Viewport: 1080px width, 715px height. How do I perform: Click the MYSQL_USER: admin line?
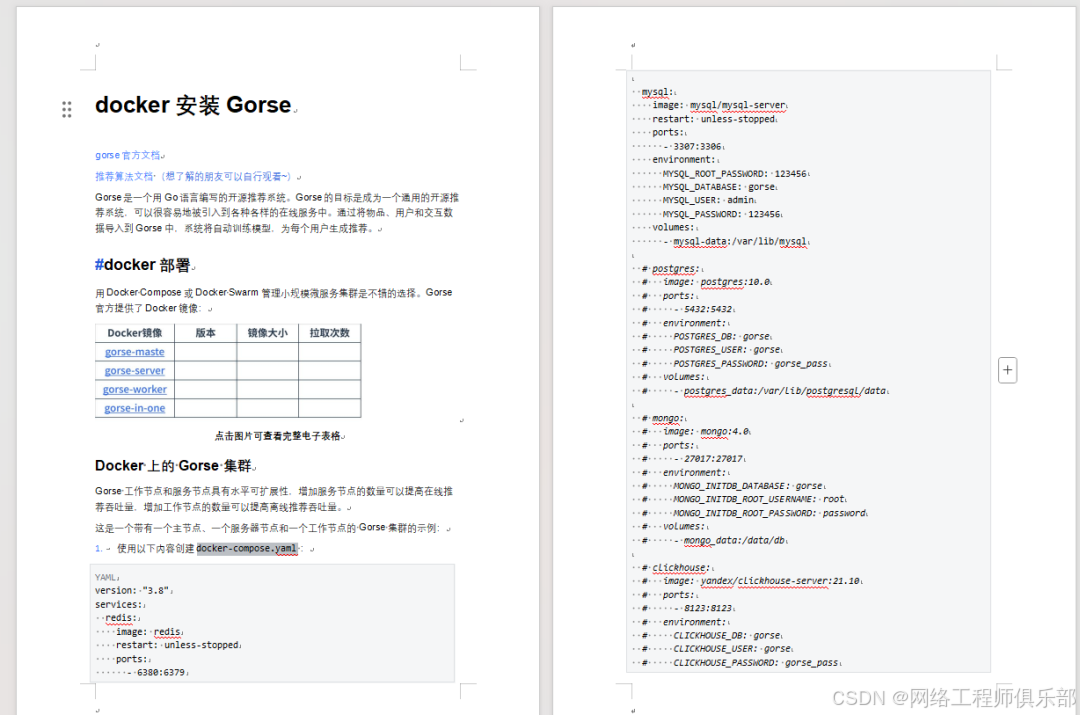pos(709,200)
